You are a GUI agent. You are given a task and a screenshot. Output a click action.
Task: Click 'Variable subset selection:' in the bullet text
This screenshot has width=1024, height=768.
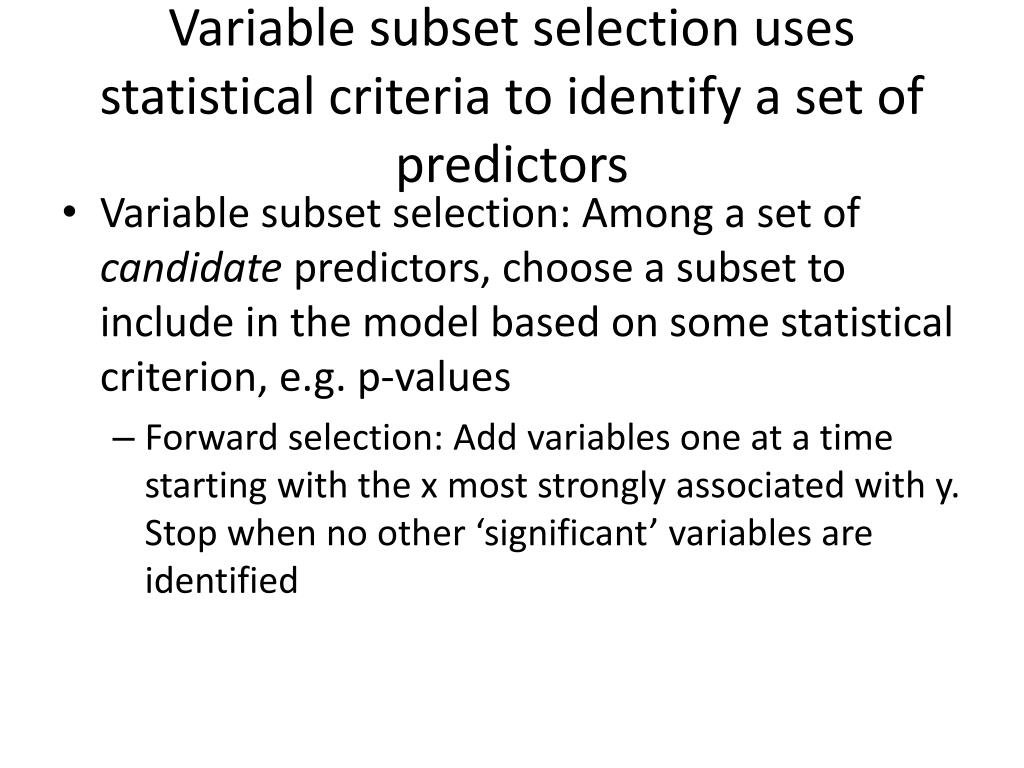click(x=336, y=213)
